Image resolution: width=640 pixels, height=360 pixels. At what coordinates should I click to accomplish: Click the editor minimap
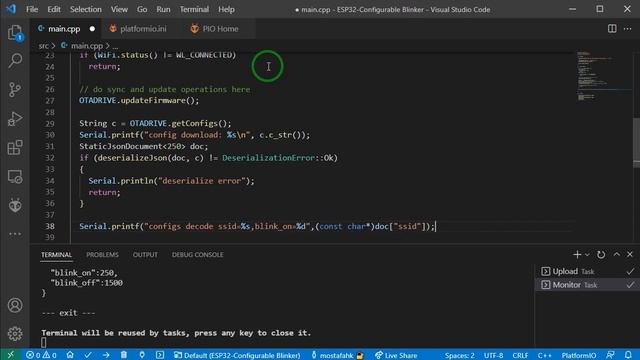pyautogui.click(x=603, y=76)
